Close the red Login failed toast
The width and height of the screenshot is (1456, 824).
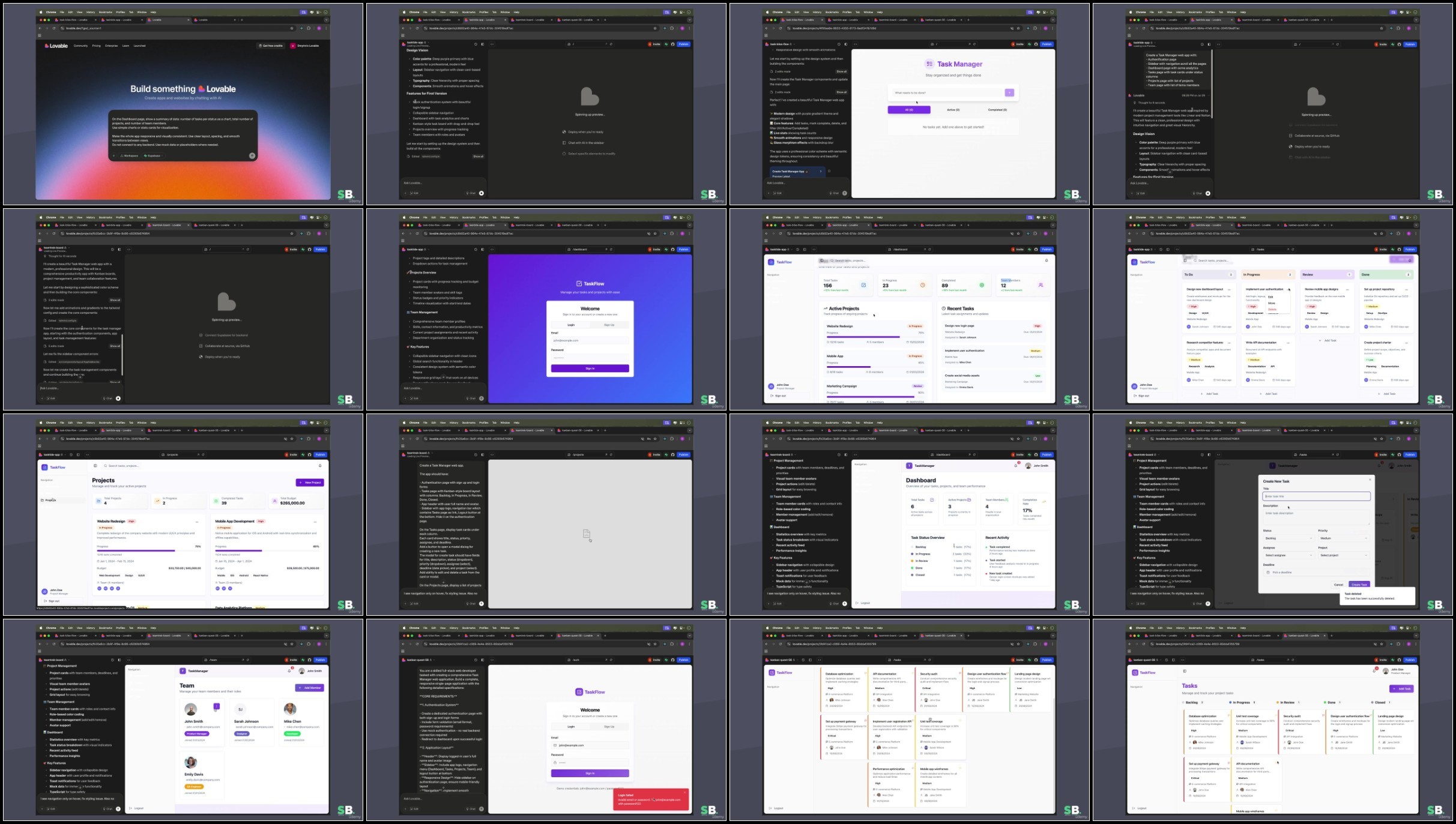pyautogui.click(x=684, y=792)
